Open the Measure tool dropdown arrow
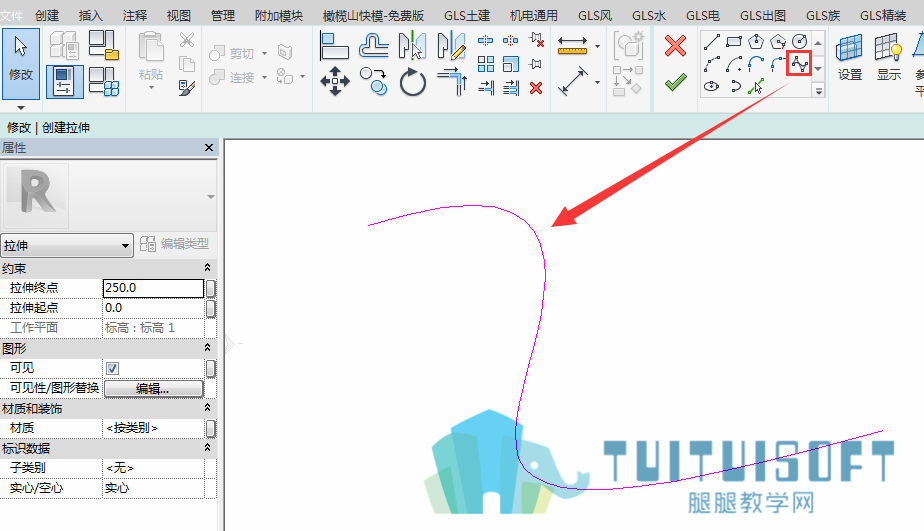 [x=598, y=46]
